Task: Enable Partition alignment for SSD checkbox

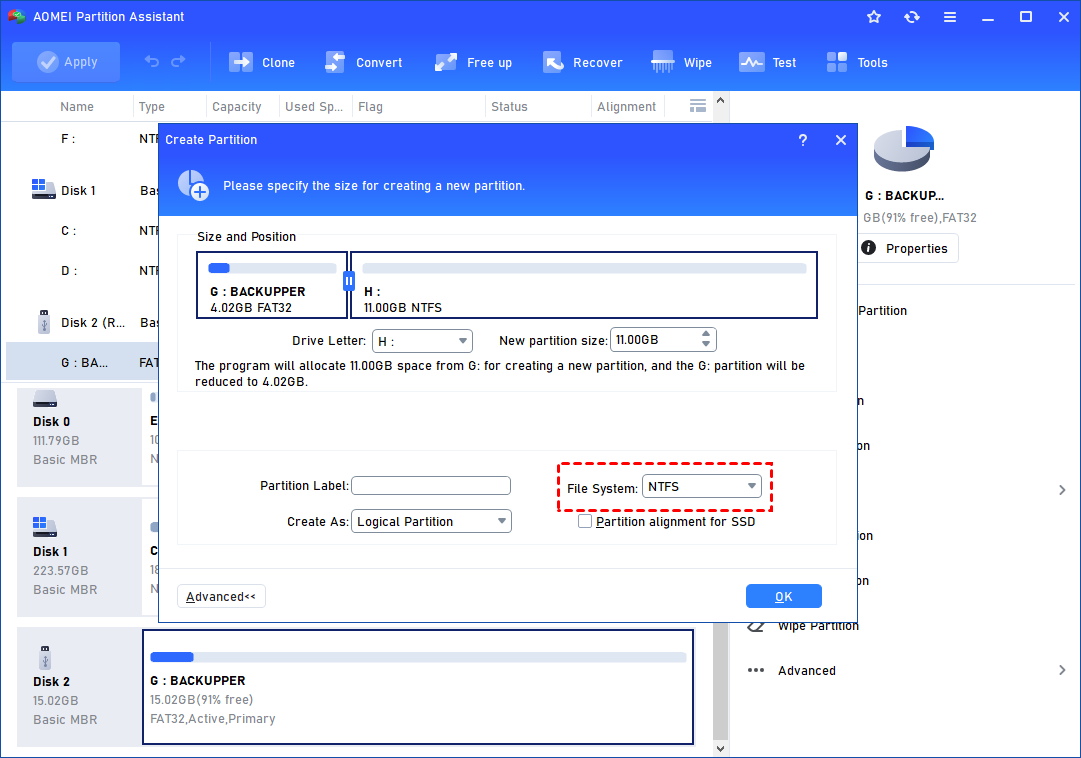Action: (585, 521)
